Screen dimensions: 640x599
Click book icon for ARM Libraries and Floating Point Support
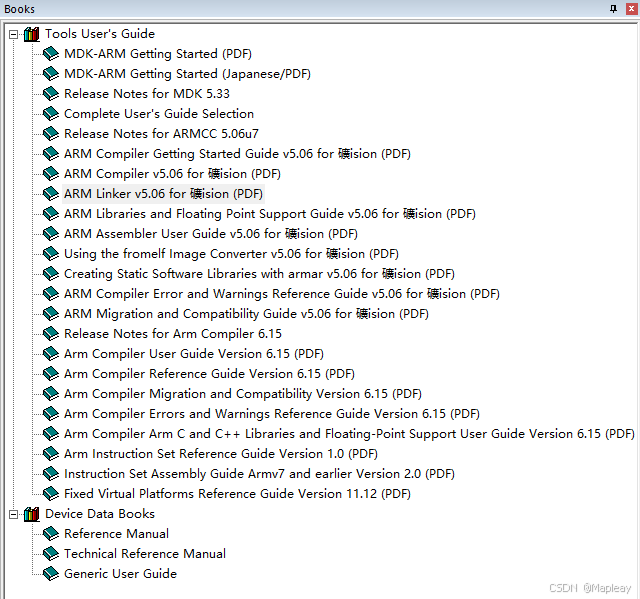[x=51, y=214]
